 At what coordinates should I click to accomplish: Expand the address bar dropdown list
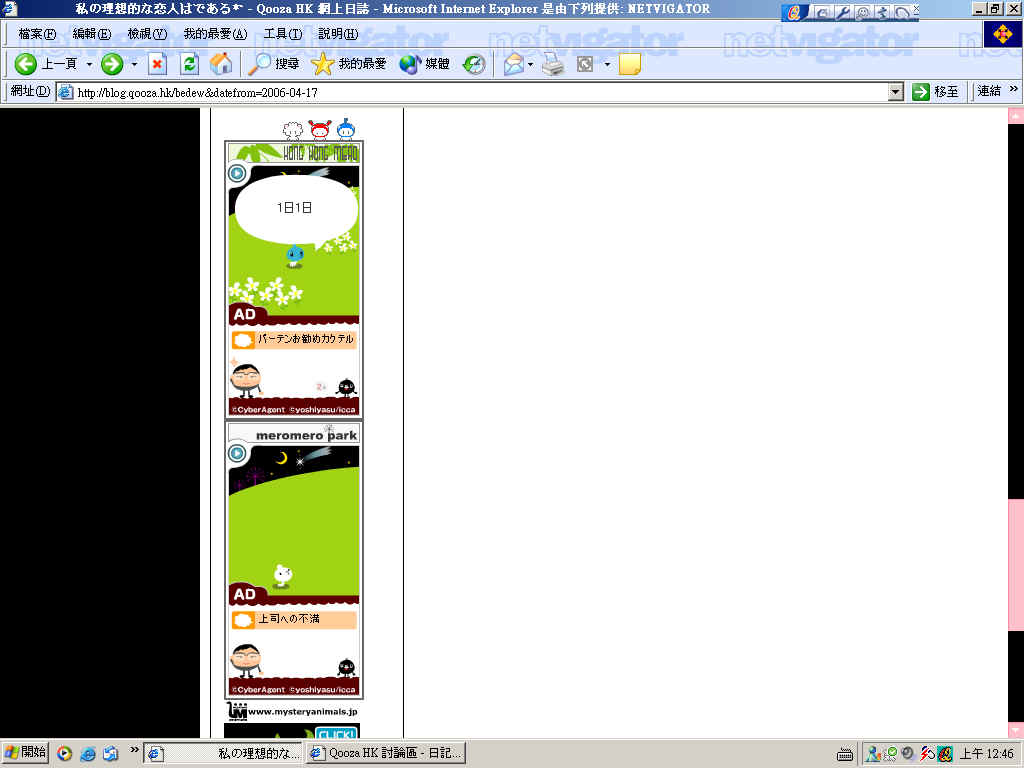pyautogui.click(x=896, y=92)
